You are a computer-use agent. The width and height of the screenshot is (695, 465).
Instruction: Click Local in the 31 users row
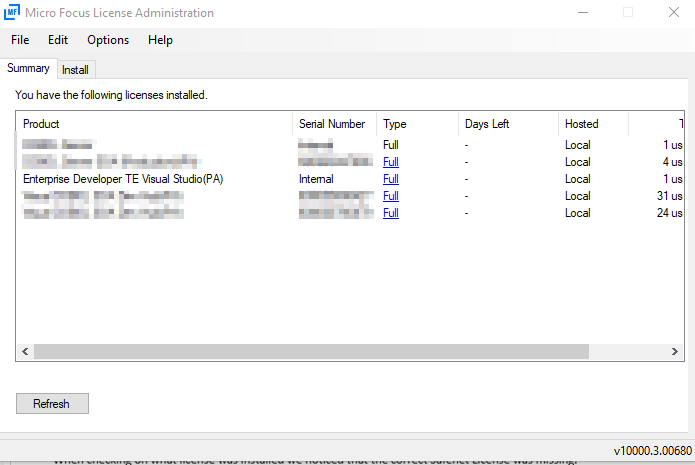tap(578, 196)
